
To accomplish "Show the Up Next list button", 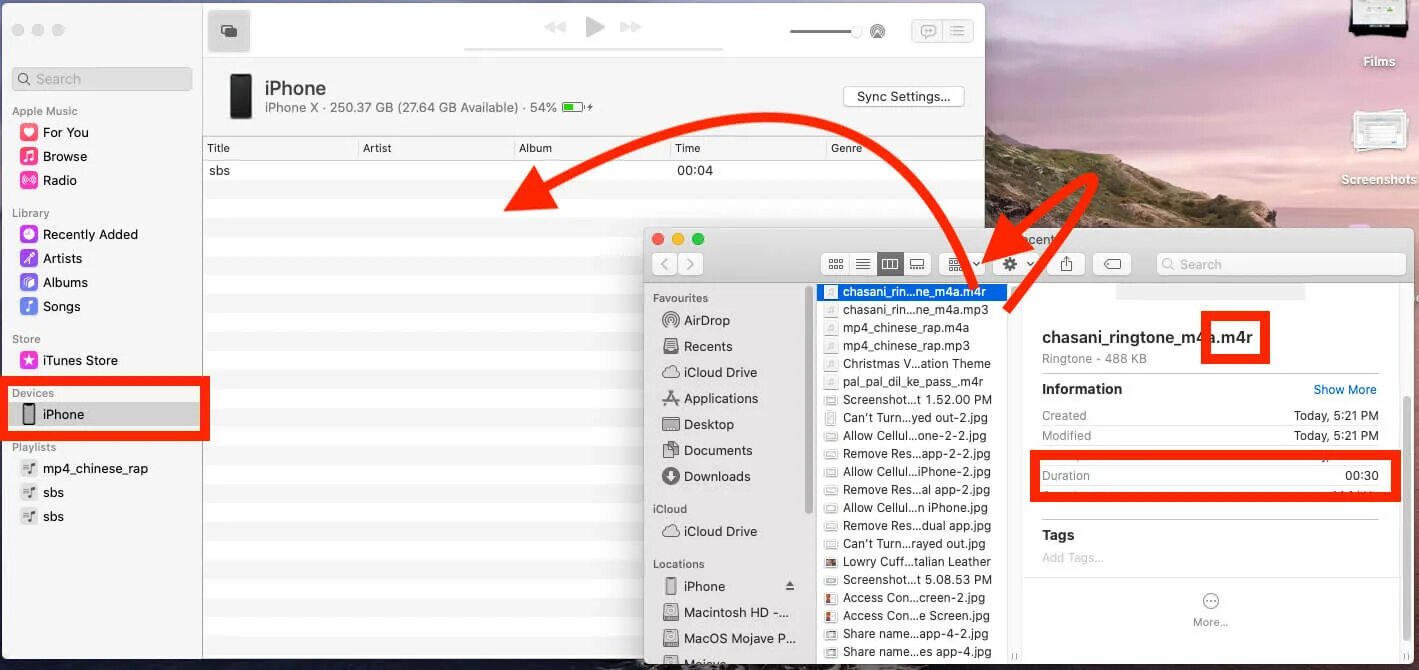I will tap(958, 31).
